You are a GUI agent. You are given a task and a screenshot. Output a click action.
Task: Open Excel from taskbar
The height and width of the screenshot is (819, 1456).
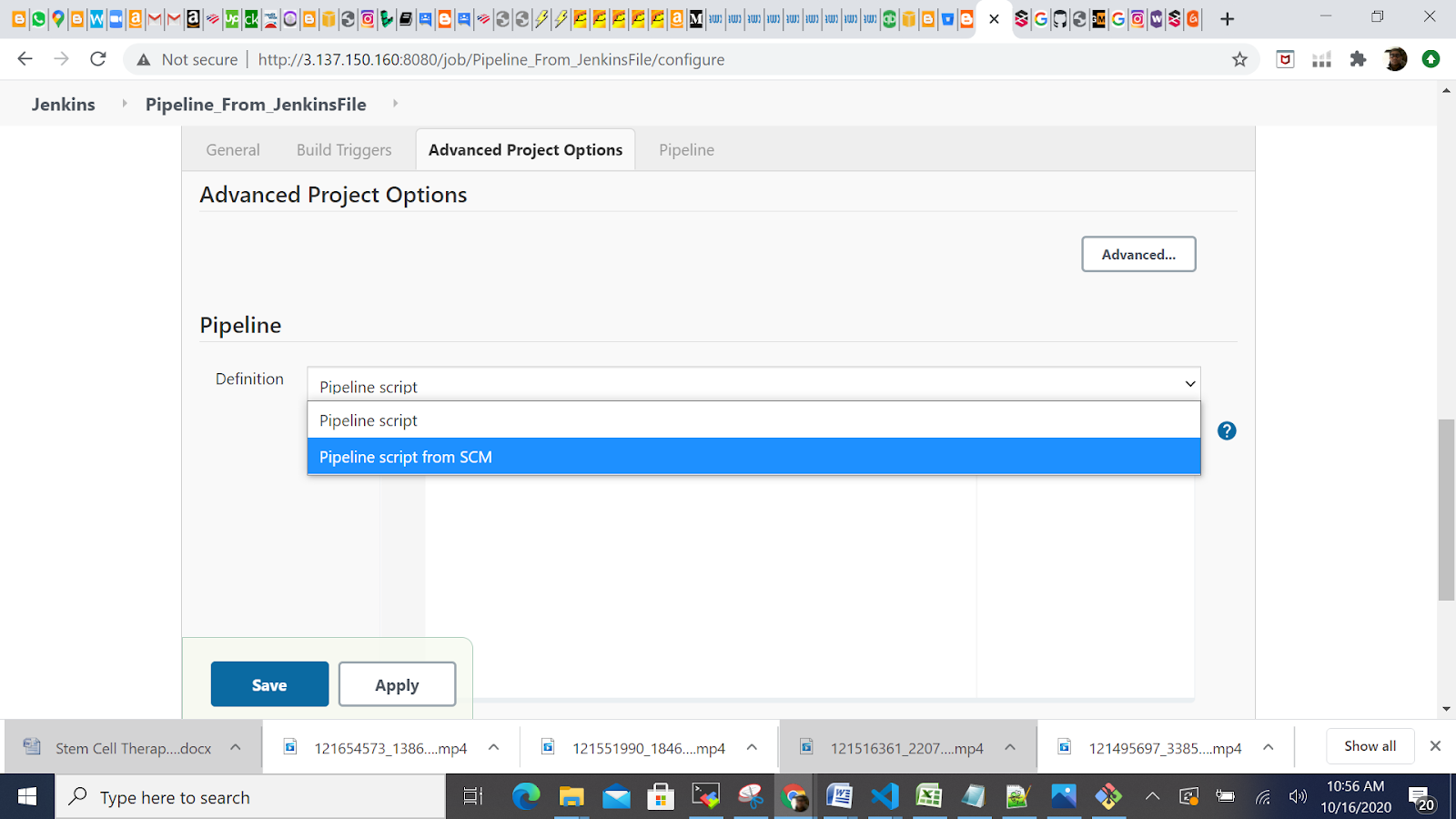[929, 797]
